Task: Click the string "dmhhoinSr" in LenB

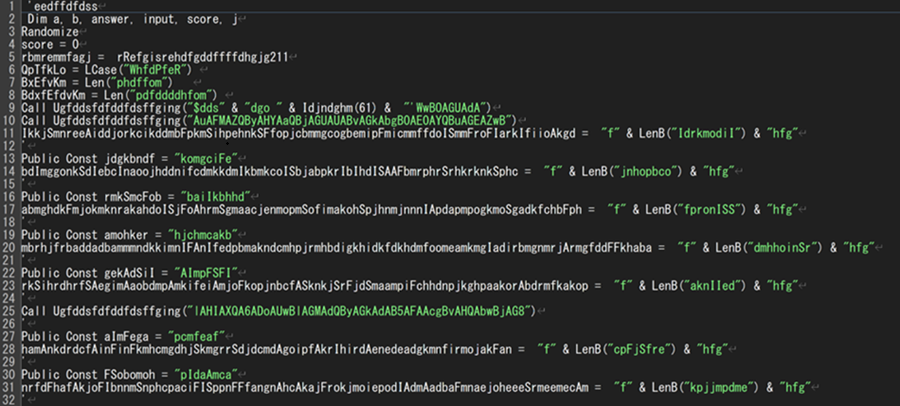Action: (x=782, y=248)
